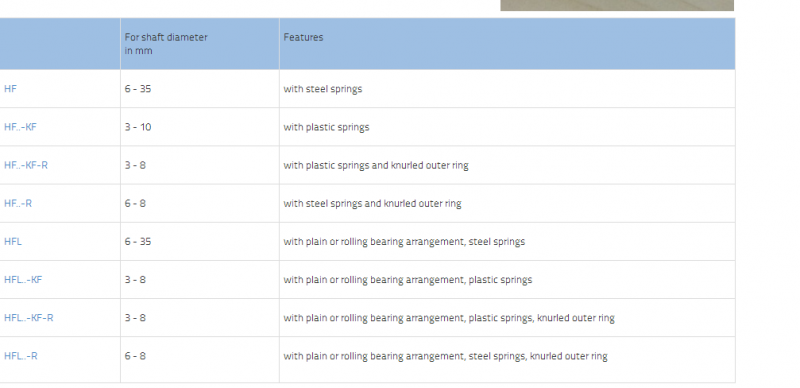Image resolution: width=800 pixels, height=388 pixels.
Task: Click the product image thumbnail above table
Action: [617, 5]
